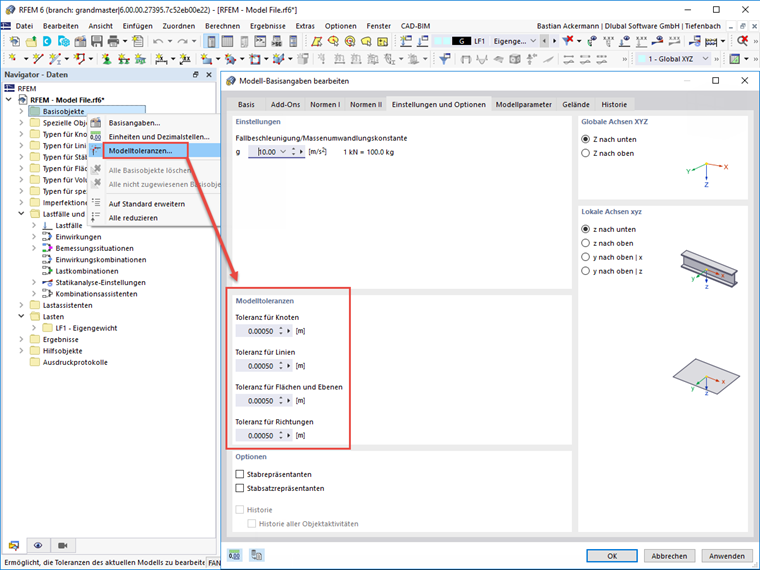
Task: Click the new model toolbar icon
Action: [x=15, y=41]
